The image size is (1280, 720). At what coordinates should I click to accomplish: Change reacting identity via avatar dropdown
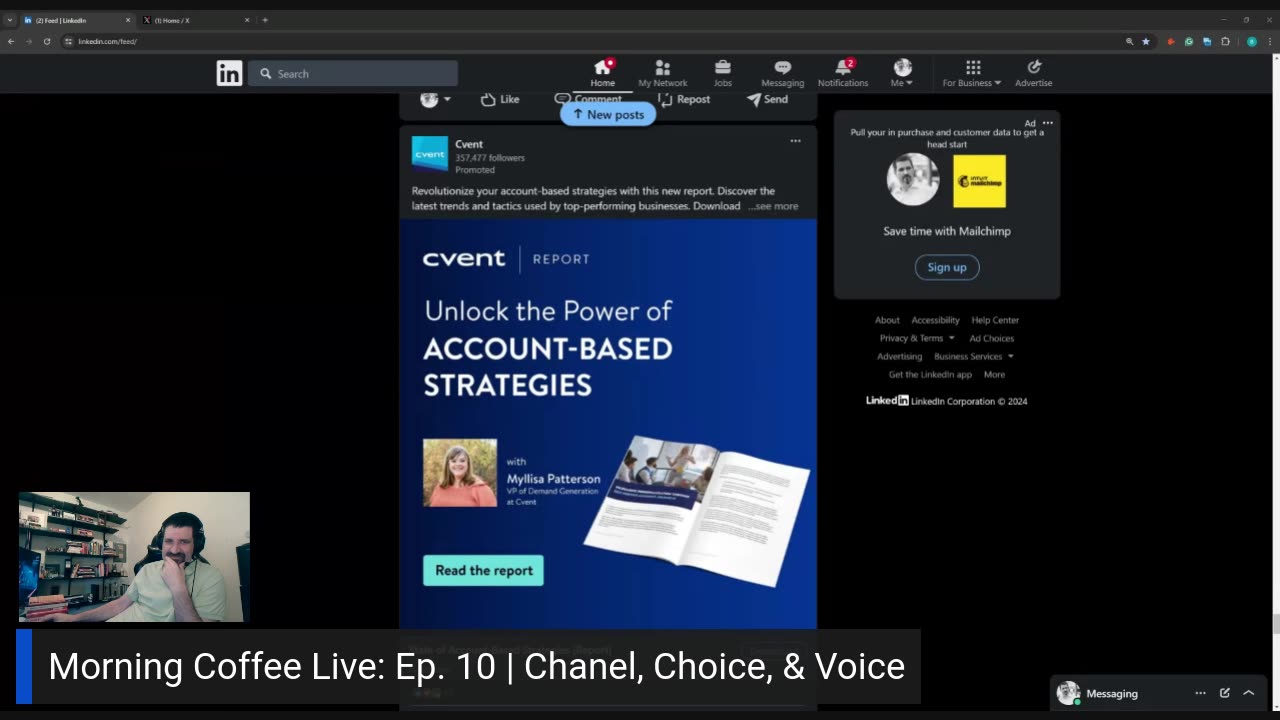435,99
